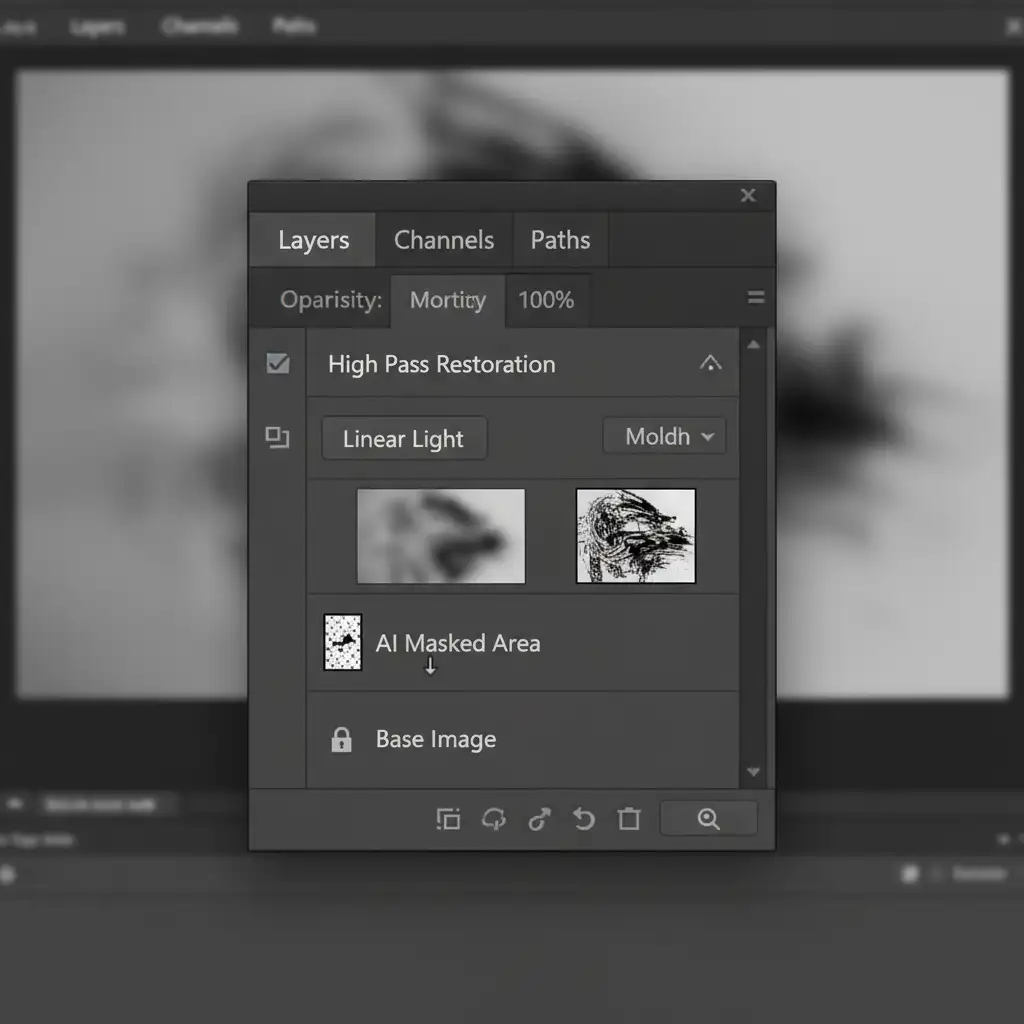Viewport: 1024px width, 1024px height.
Task: Select the Layers tab
Action: click(313, 240)
